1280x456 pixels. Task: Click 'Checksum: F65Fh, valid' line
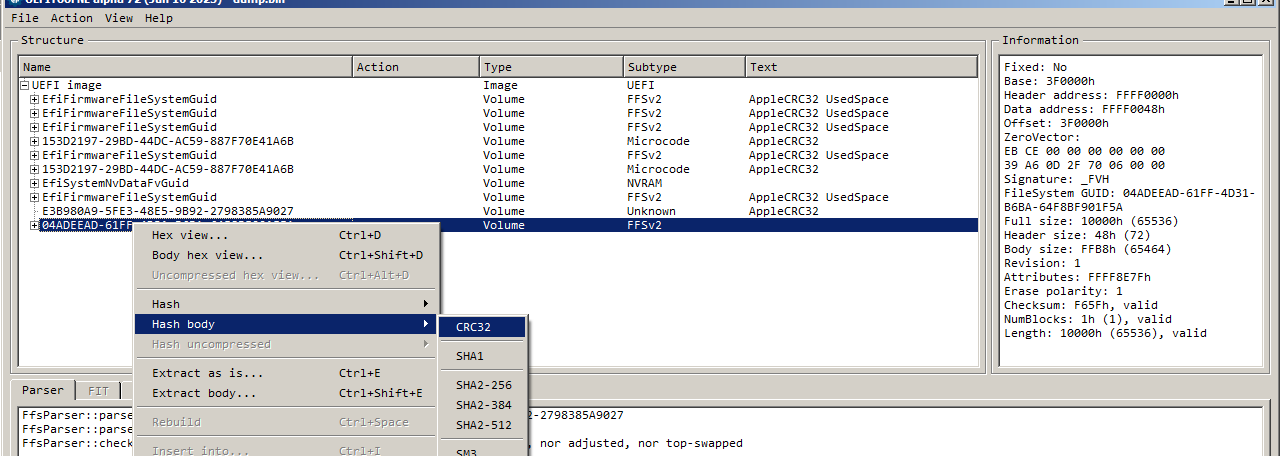(1084, 305)
